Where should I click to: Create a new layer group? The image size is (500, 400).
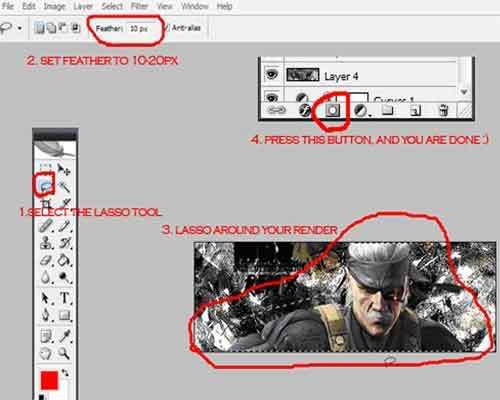pos(387,110)
